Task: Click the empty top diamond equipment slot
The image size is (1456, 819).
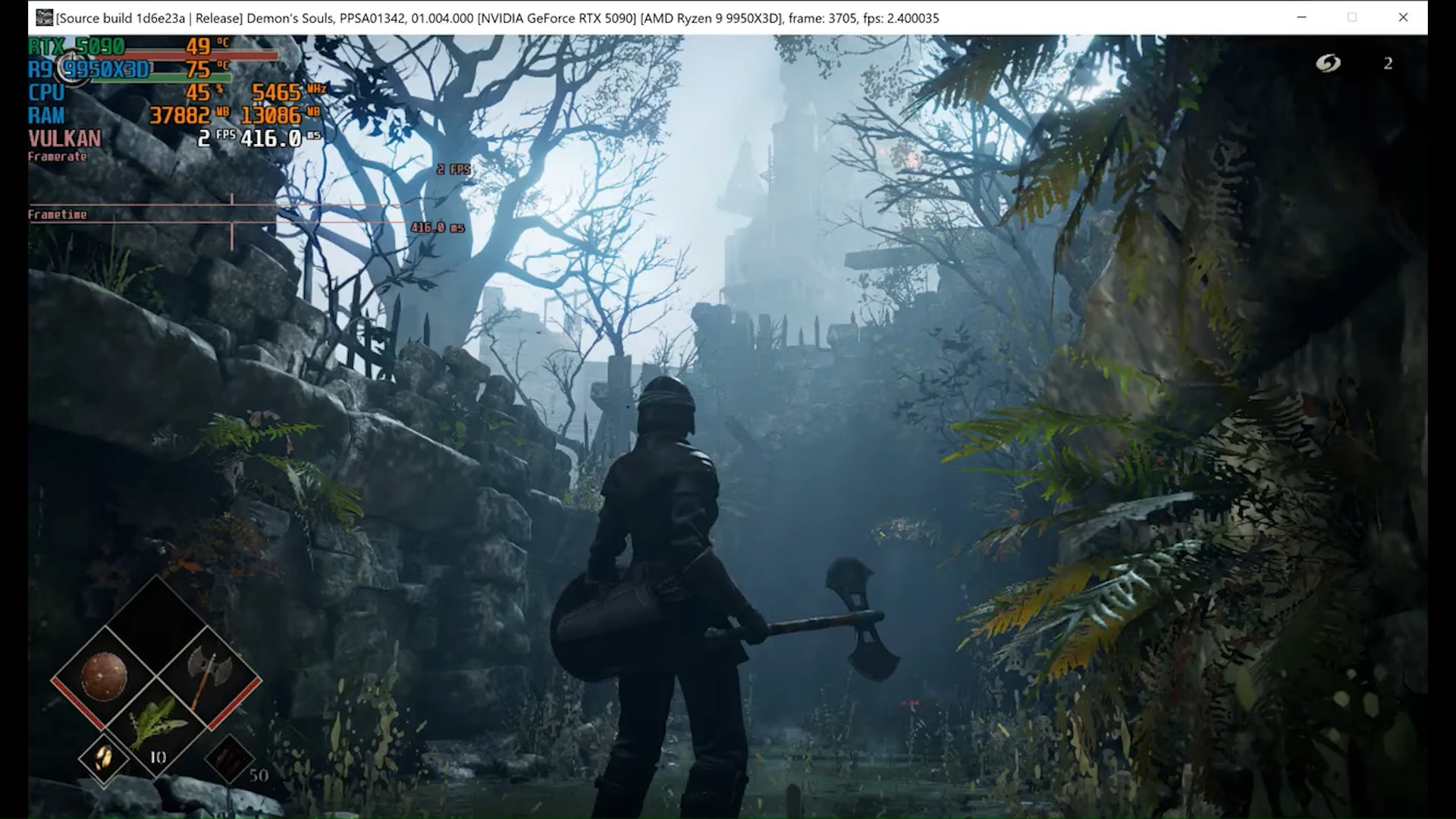Action: [x=157, y=625]
